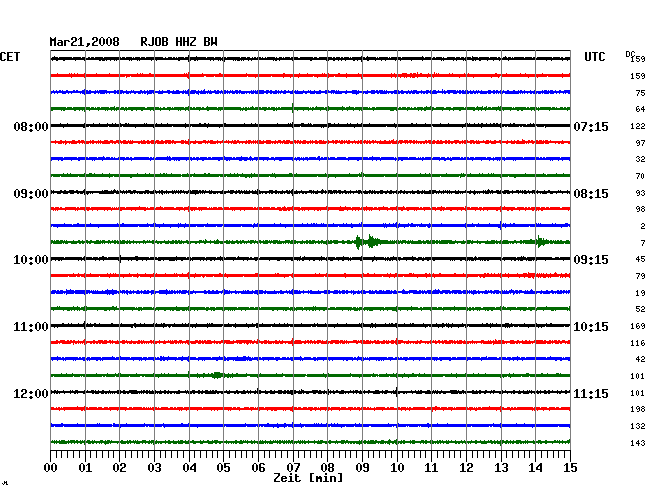The image size is (650, 494).
Task: Click small seismic burst near minute 14 on green trace
Action: click(x=541, y=242)
